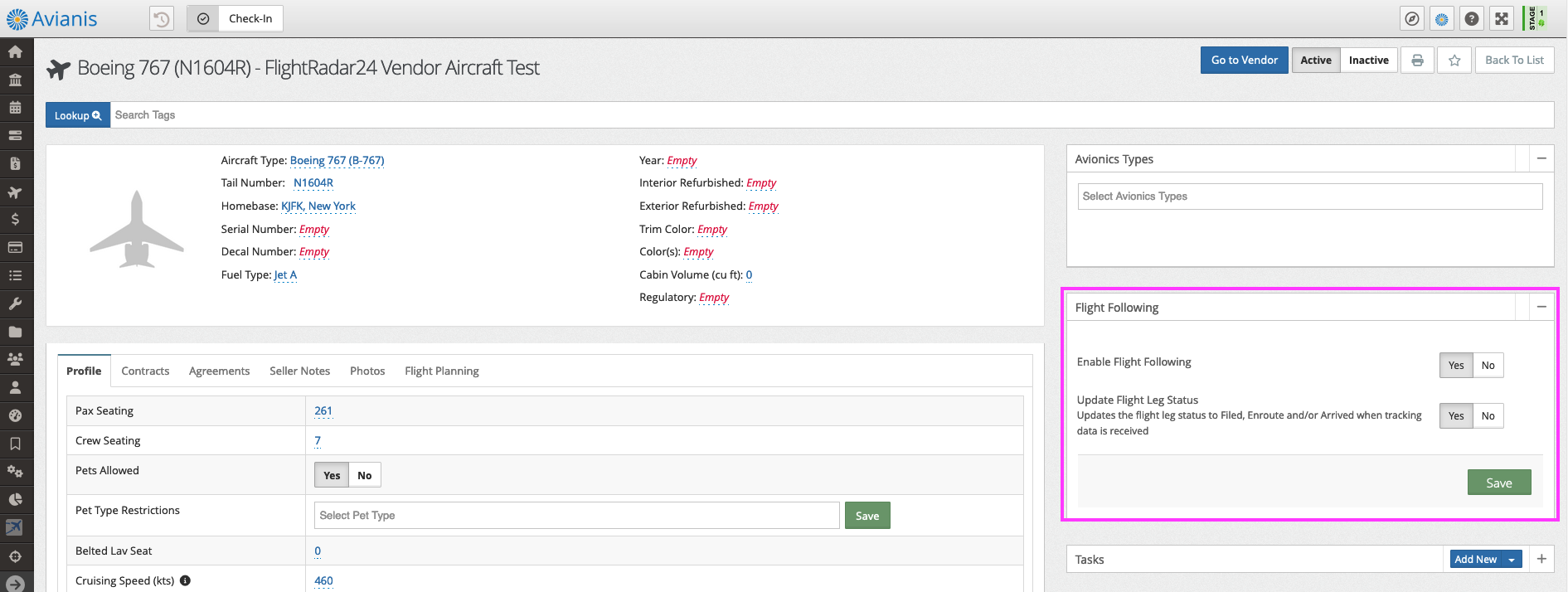Open the airplane sidebar icon
This screenshot has width=1568, height=592.
tap(15, 192)
